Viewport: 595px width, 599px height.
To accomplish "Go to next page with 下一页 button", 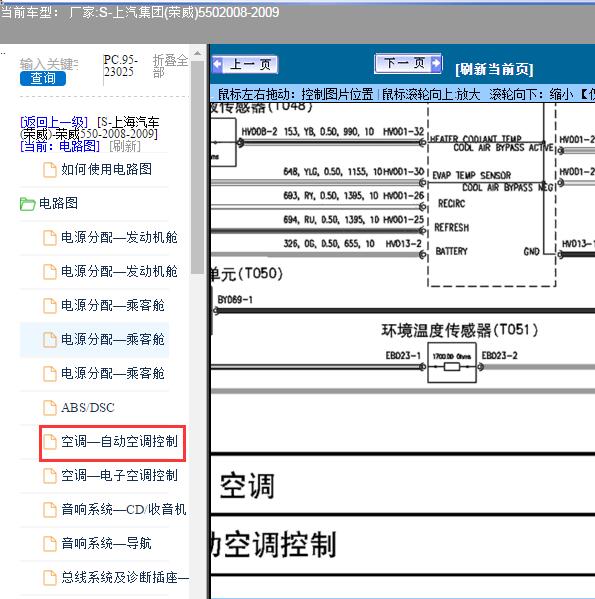I will pos(408,63).
